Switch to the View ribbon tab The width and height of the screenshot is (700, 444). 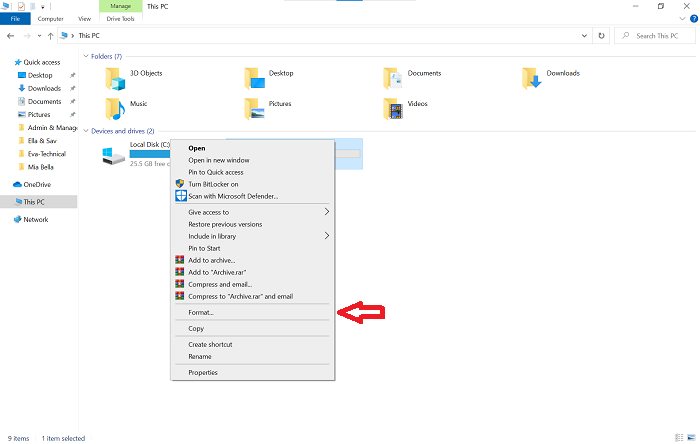pyautogui.click(x=84, y=19)
